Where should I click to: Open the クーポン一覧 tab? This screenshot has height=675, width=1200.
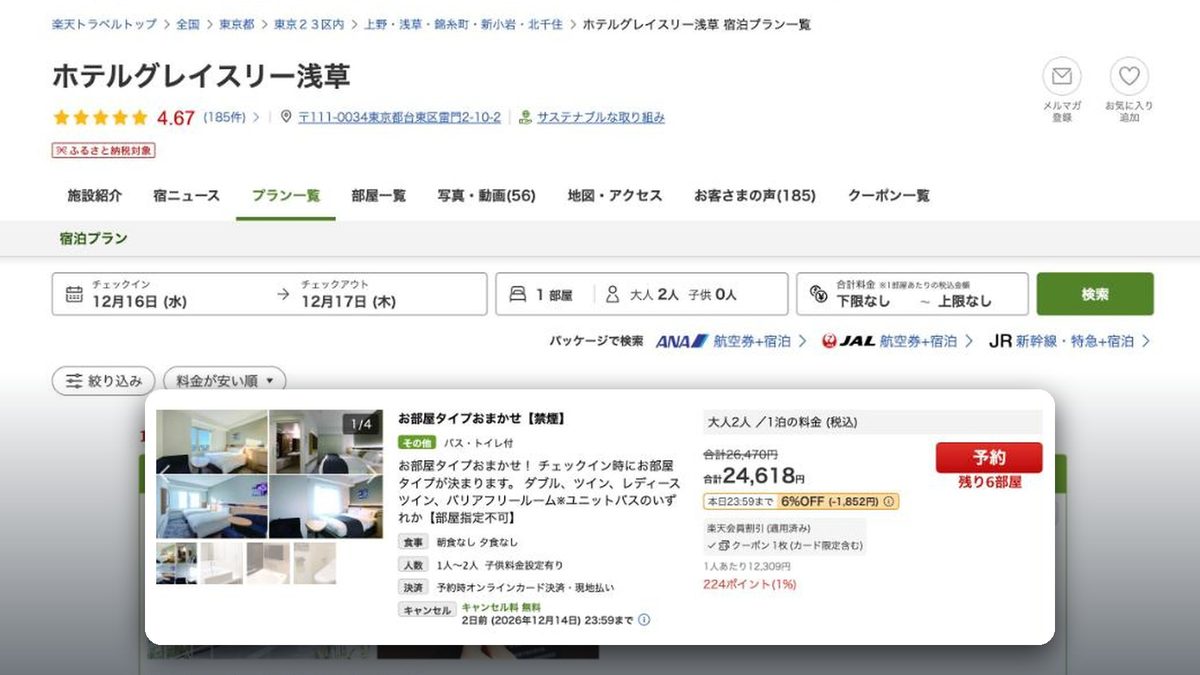tap(889, 196)
